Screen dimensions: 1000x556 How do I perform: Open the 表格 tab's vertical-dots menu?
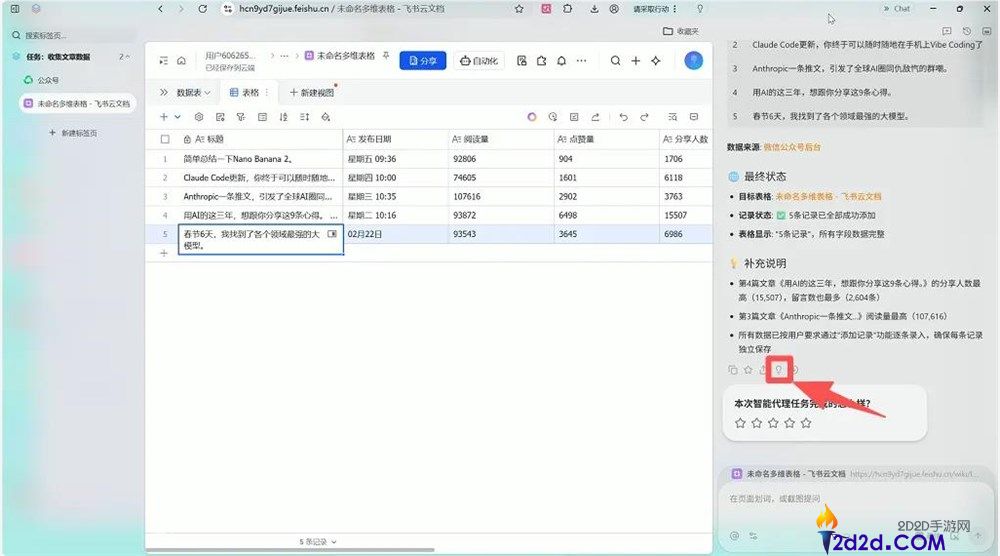(267, 92)
